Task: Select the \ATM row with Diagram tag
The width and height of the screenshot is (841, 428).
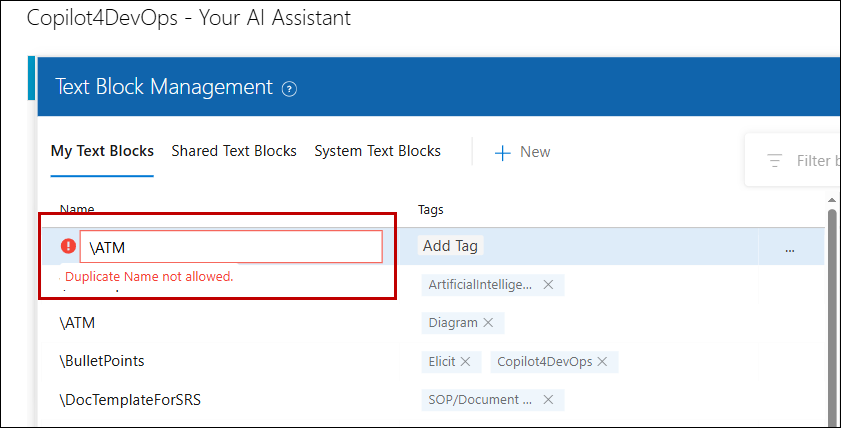Action: pos(433,323)
